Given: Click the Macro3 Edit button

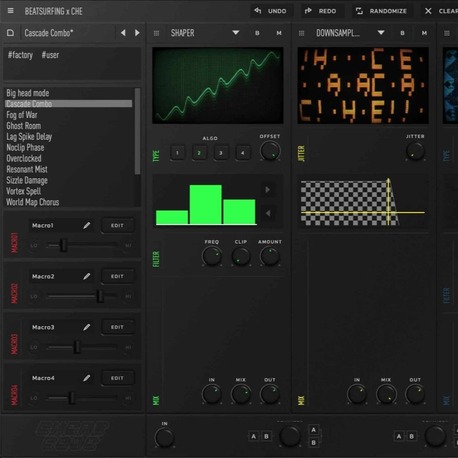Looking at the screenshot, I should pyautogui.click(x=117, y=327).
